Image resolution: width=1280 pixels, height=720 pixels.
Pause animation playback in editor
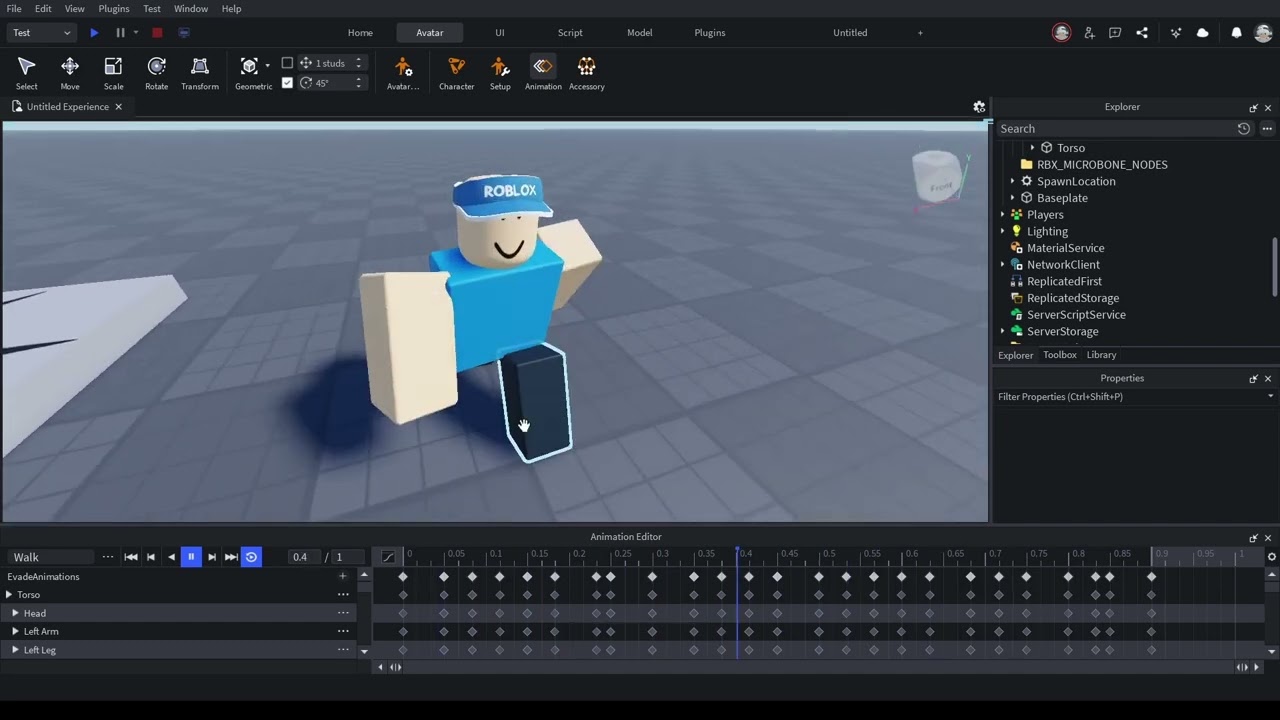click(190, 557)
